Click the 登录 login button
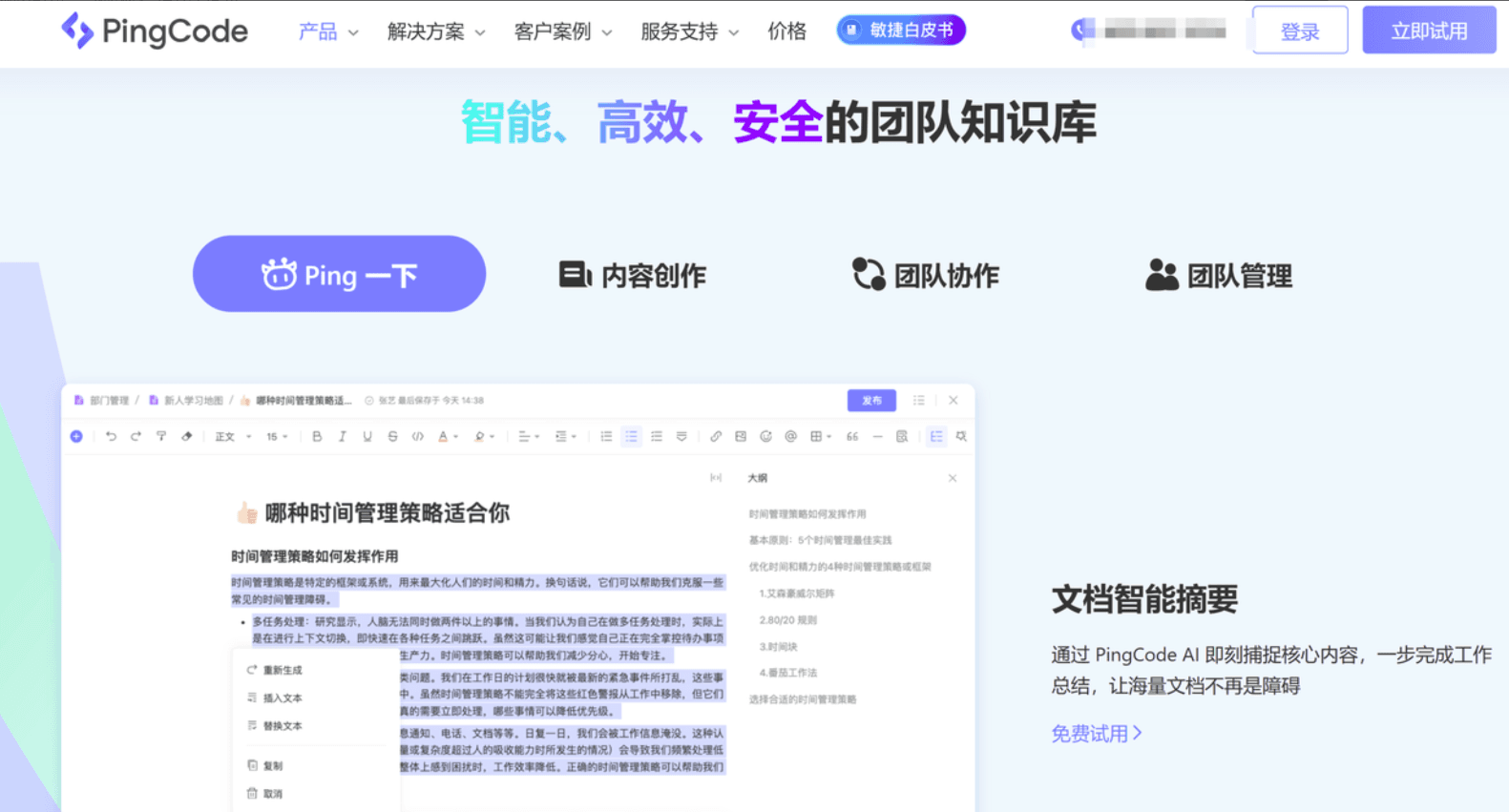Screen dimensions: 1509x812 pos(1300,31)
